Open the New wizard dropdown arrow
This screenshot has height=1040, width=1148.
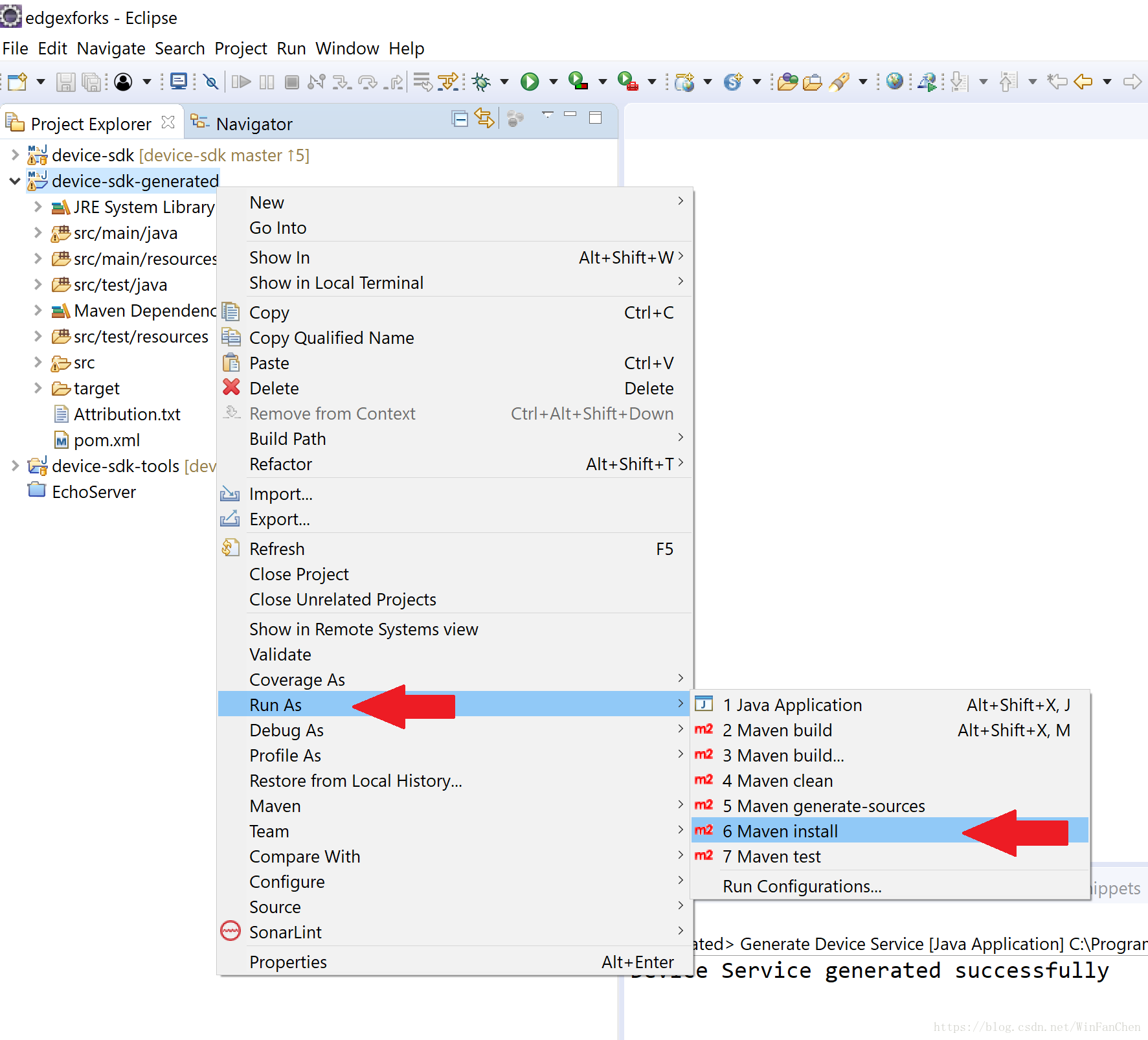[x=40, y=82]
